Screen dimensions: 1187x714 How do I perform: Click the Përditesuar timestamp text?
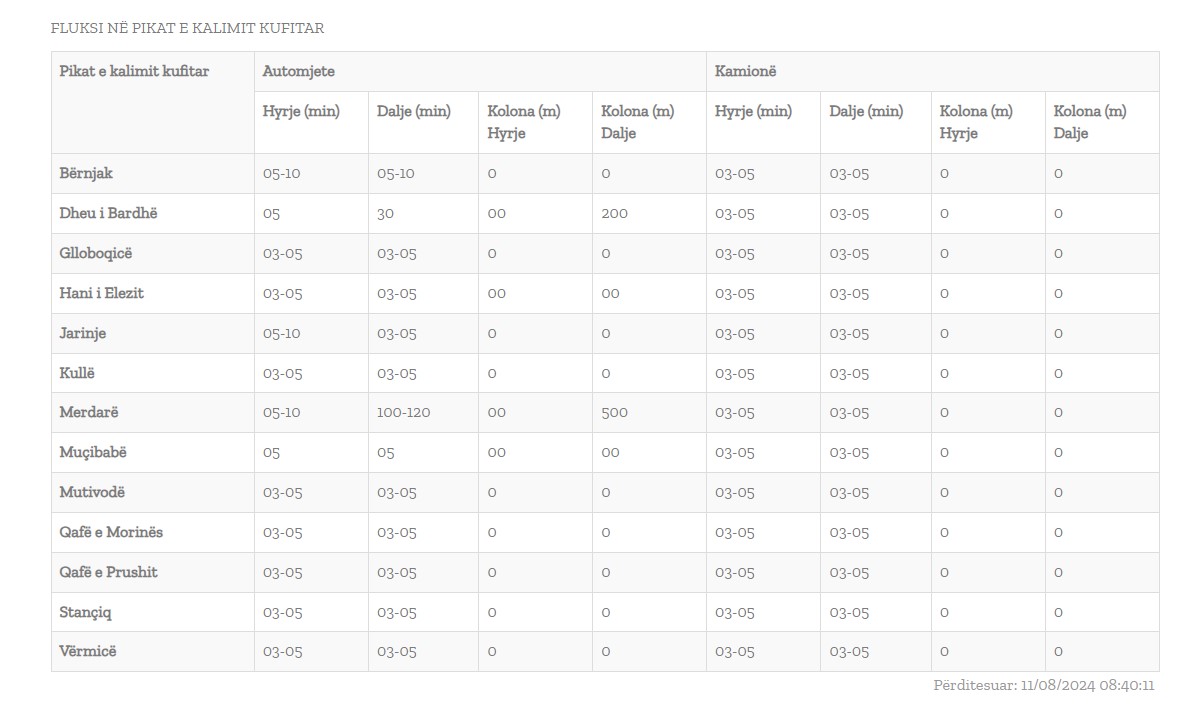coord(1043,685)
